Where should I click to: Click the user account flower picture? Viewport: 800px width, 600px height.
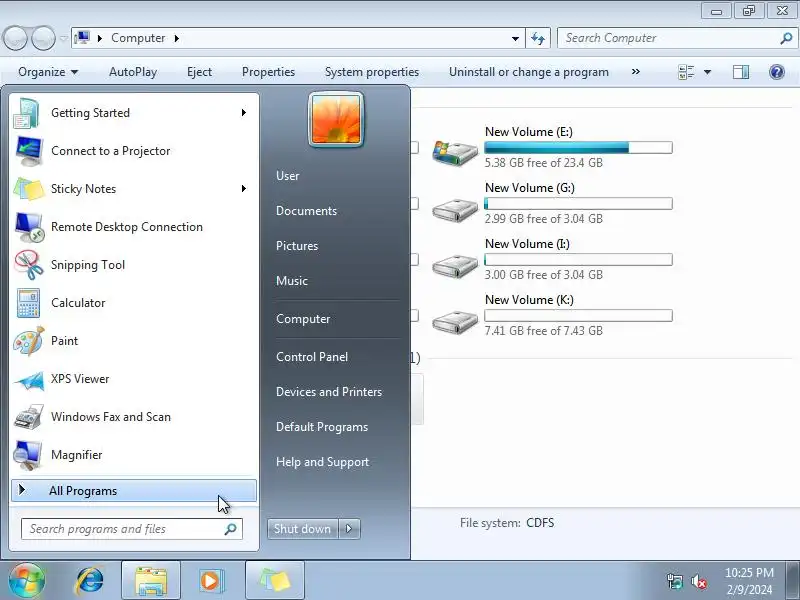click(x=336, y=120)
